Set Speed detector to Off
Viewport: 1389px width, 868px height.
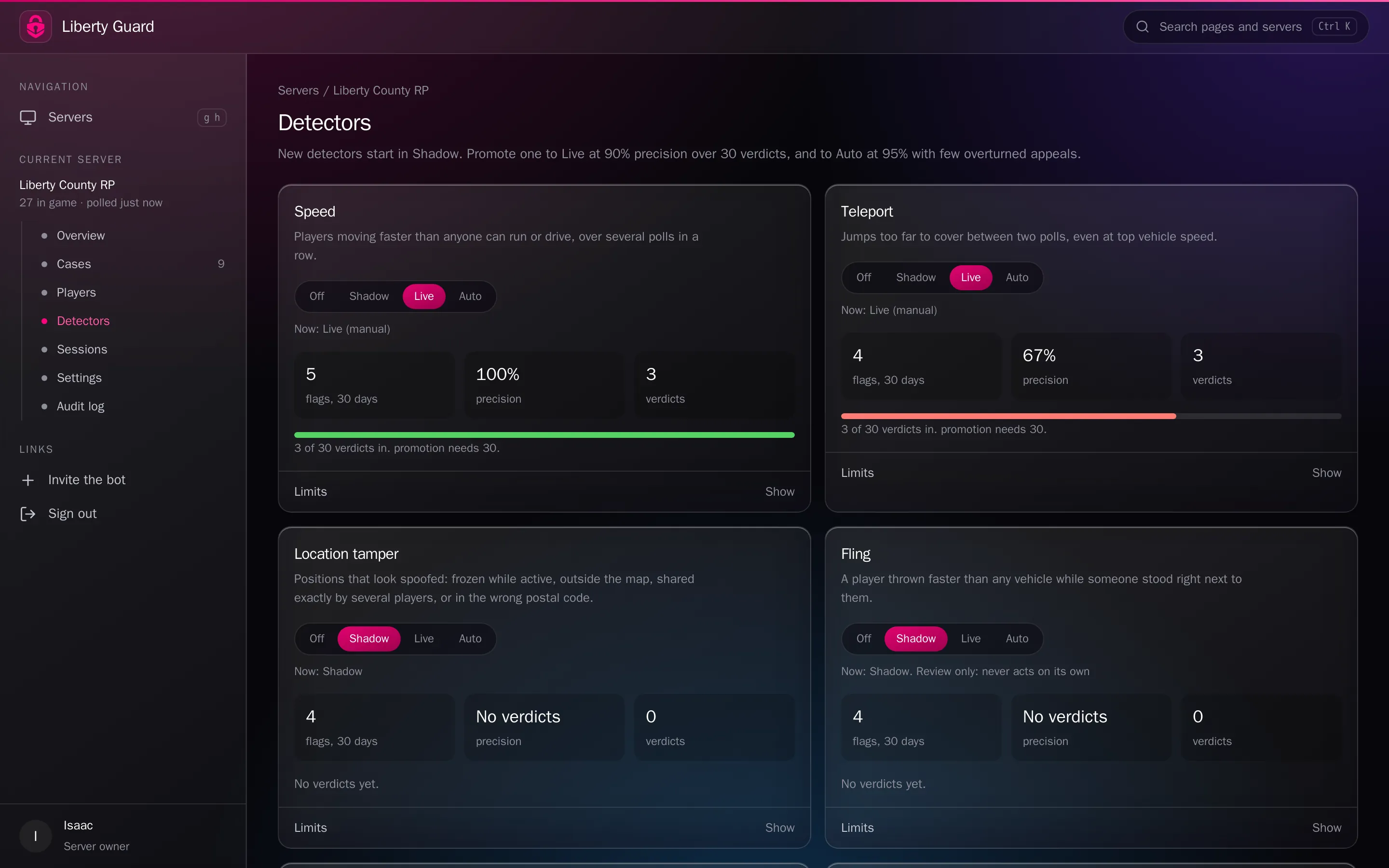click(317, 296)
